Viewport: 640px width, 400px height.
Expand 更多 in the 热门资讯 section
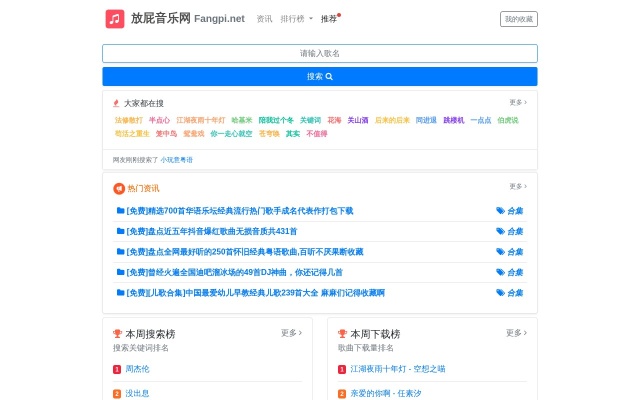point(517,187)
